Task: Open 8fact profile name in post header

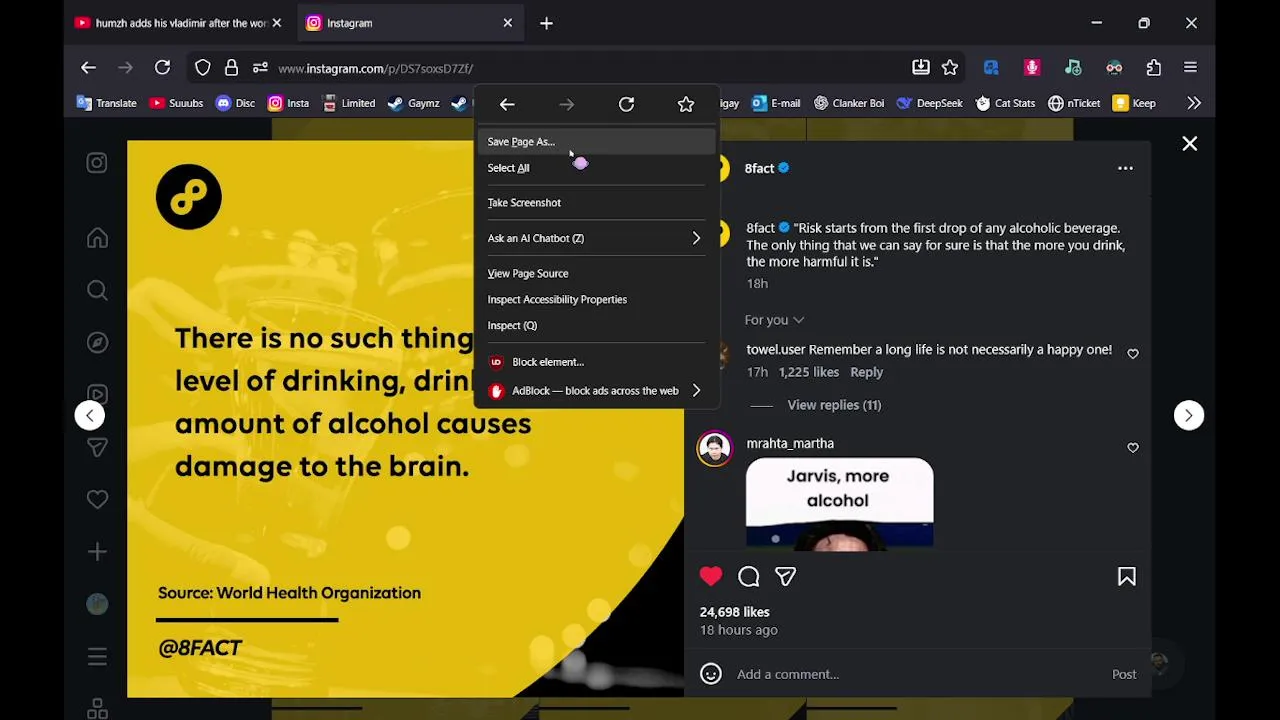Action: tap(759, 168)
